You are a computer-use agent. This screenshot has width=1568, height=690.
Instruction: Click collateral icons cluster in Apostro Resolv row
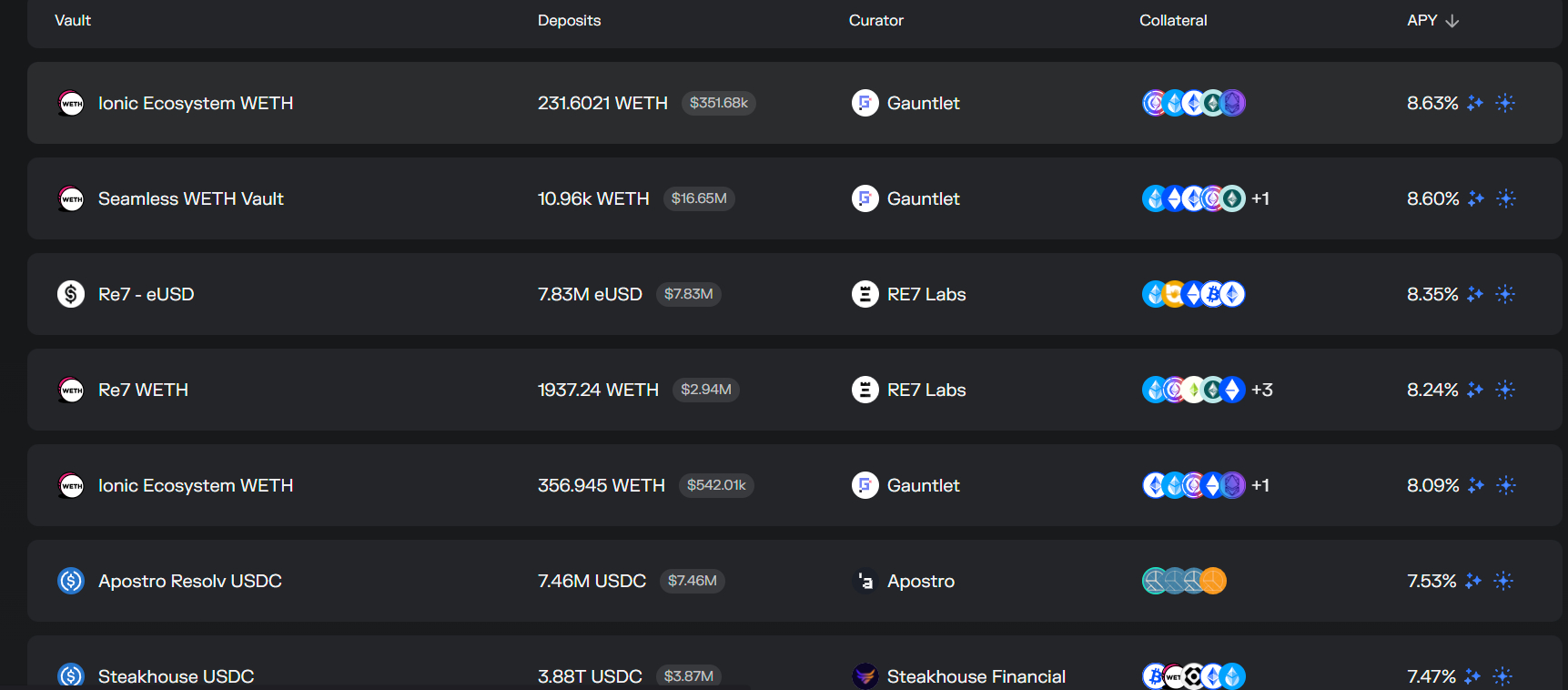[1184, 581]
